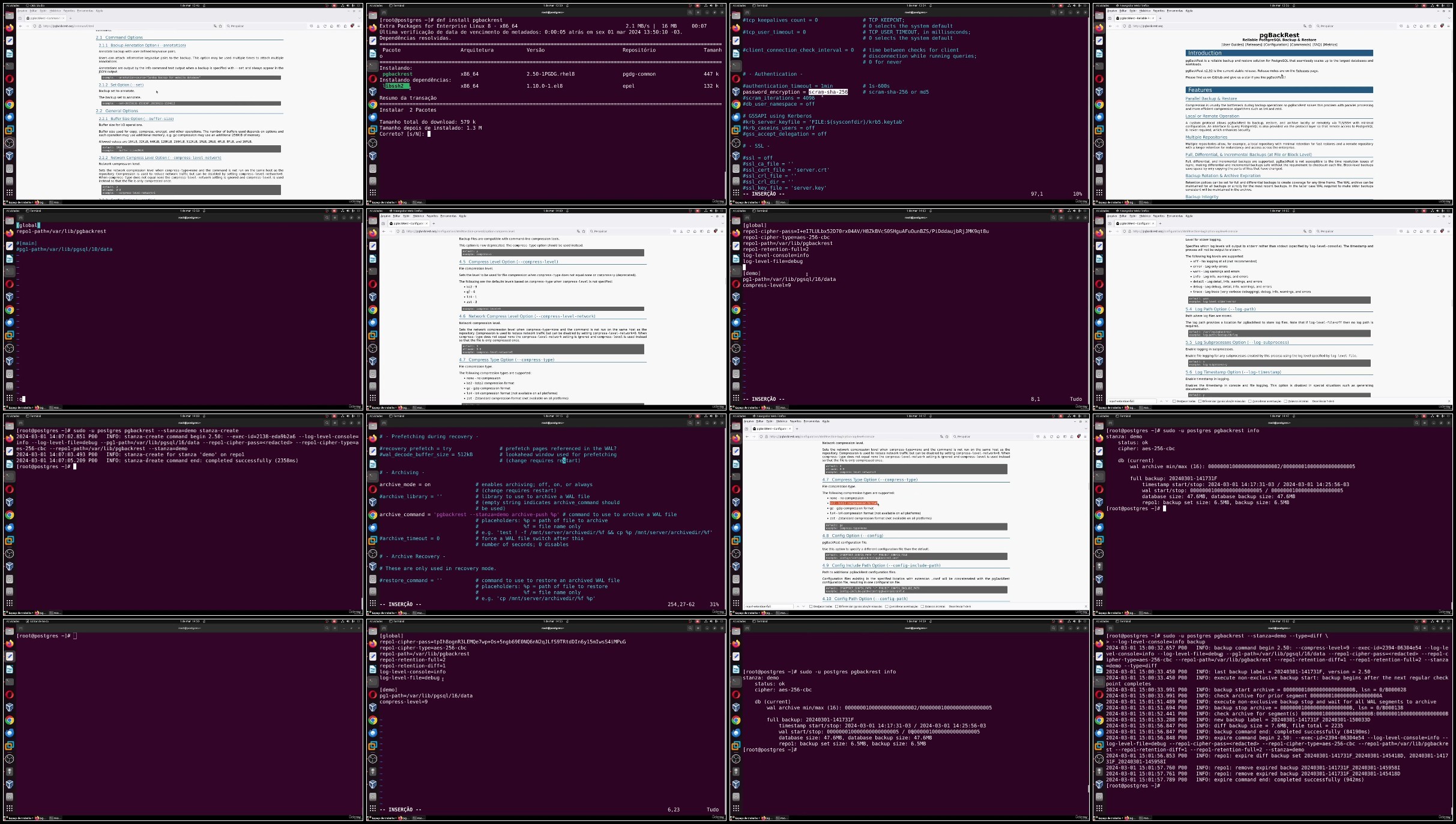
Task: Open Firefox hamburger menu on the Command Options page
Action: click(358, 26)
